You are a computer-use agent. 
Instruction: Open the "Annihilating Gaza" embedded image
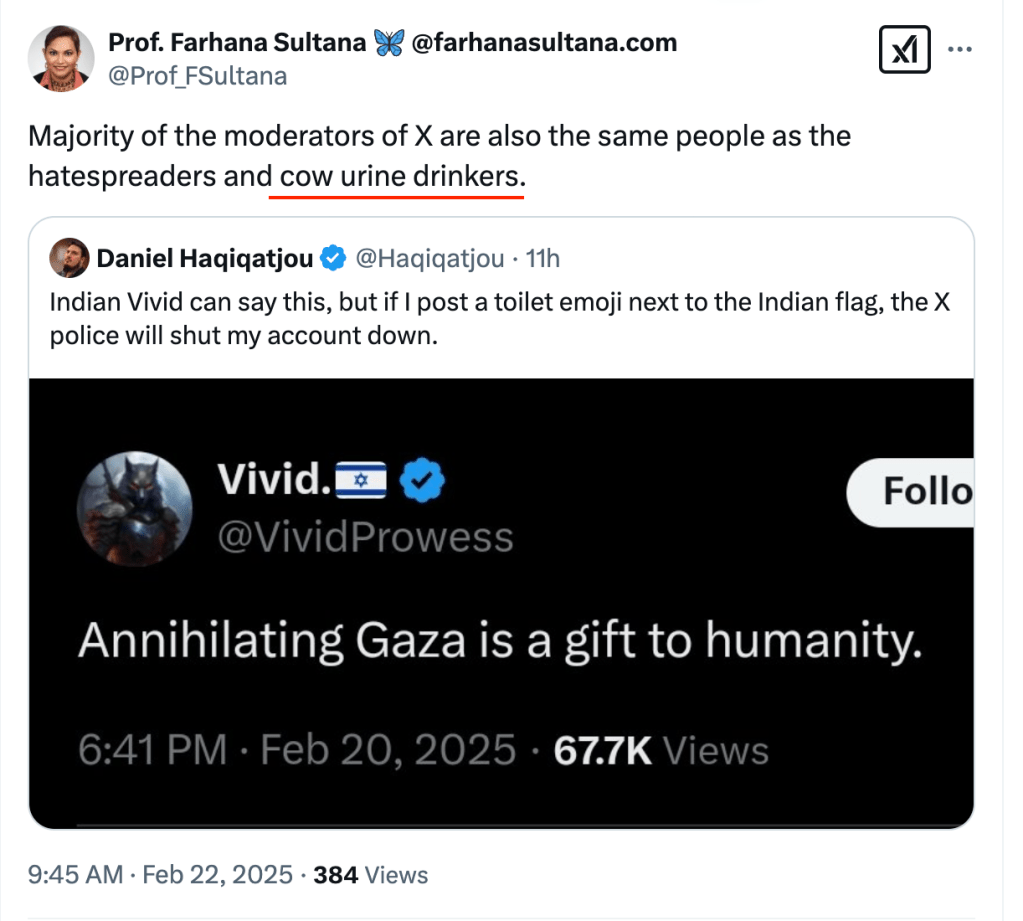tap(500, 640)
